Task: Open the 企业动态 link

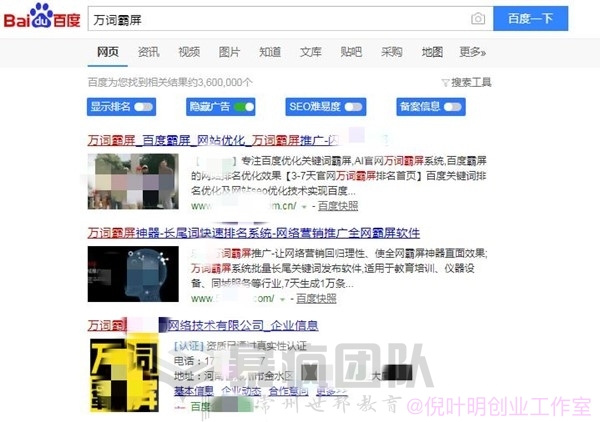Action: tap(241, 391)
